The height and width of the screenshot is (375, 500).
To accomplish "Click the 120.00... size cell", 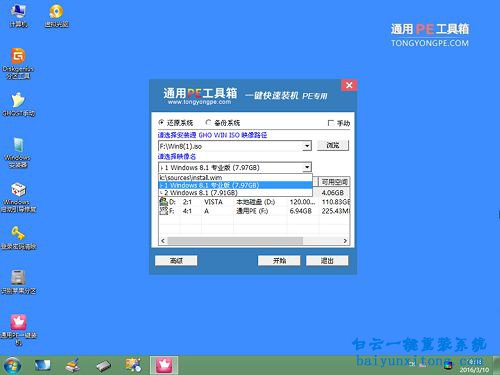I will [302, 202].
